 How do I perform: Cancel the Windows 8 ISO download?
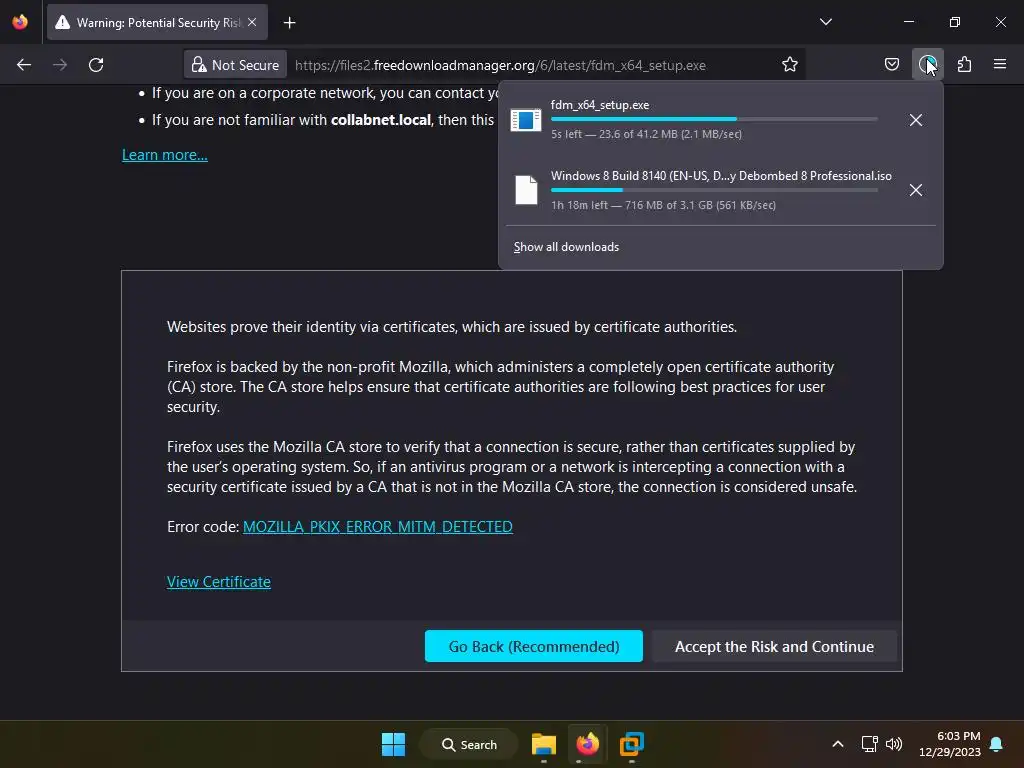916,190
